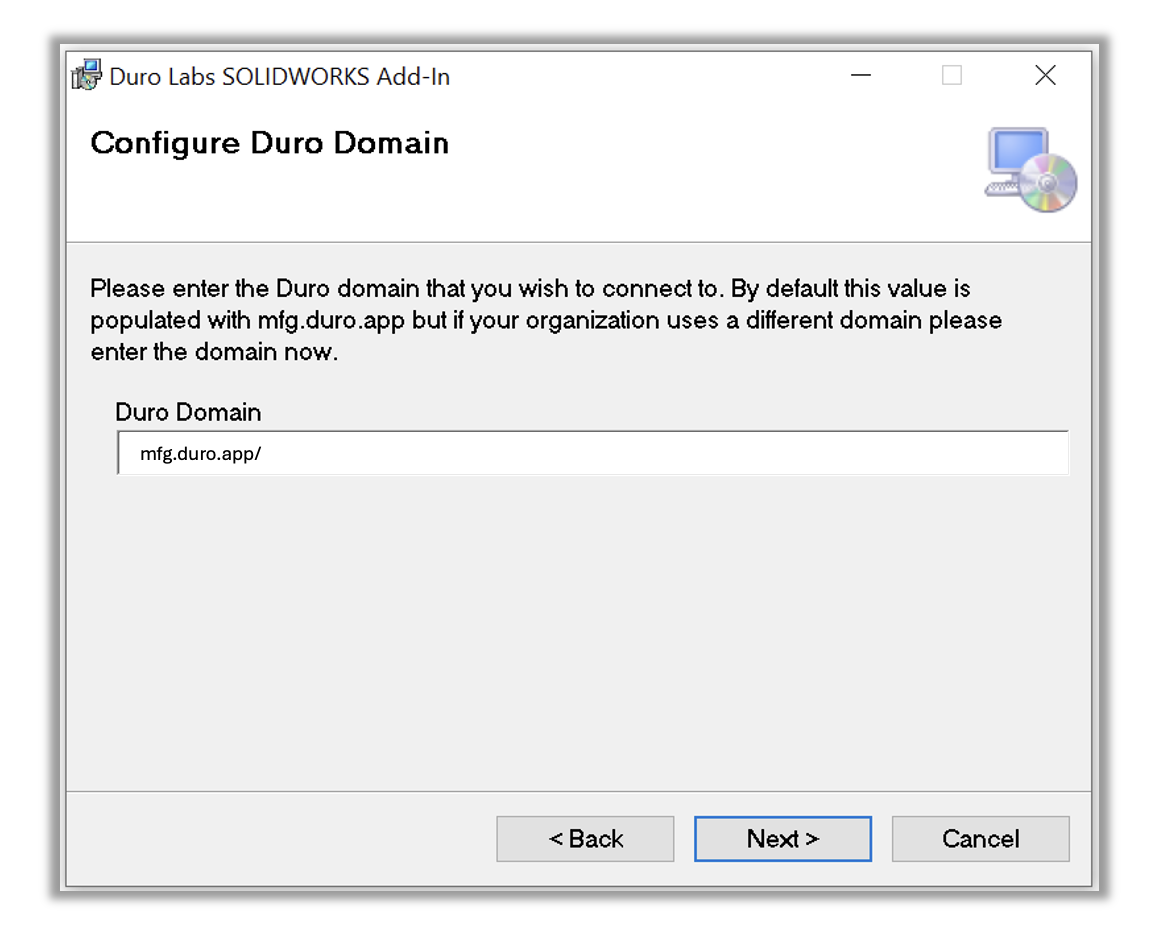Cancel the add-in installation
Image resolution: width=1156 pixels, height=932 pixels.
980,838
